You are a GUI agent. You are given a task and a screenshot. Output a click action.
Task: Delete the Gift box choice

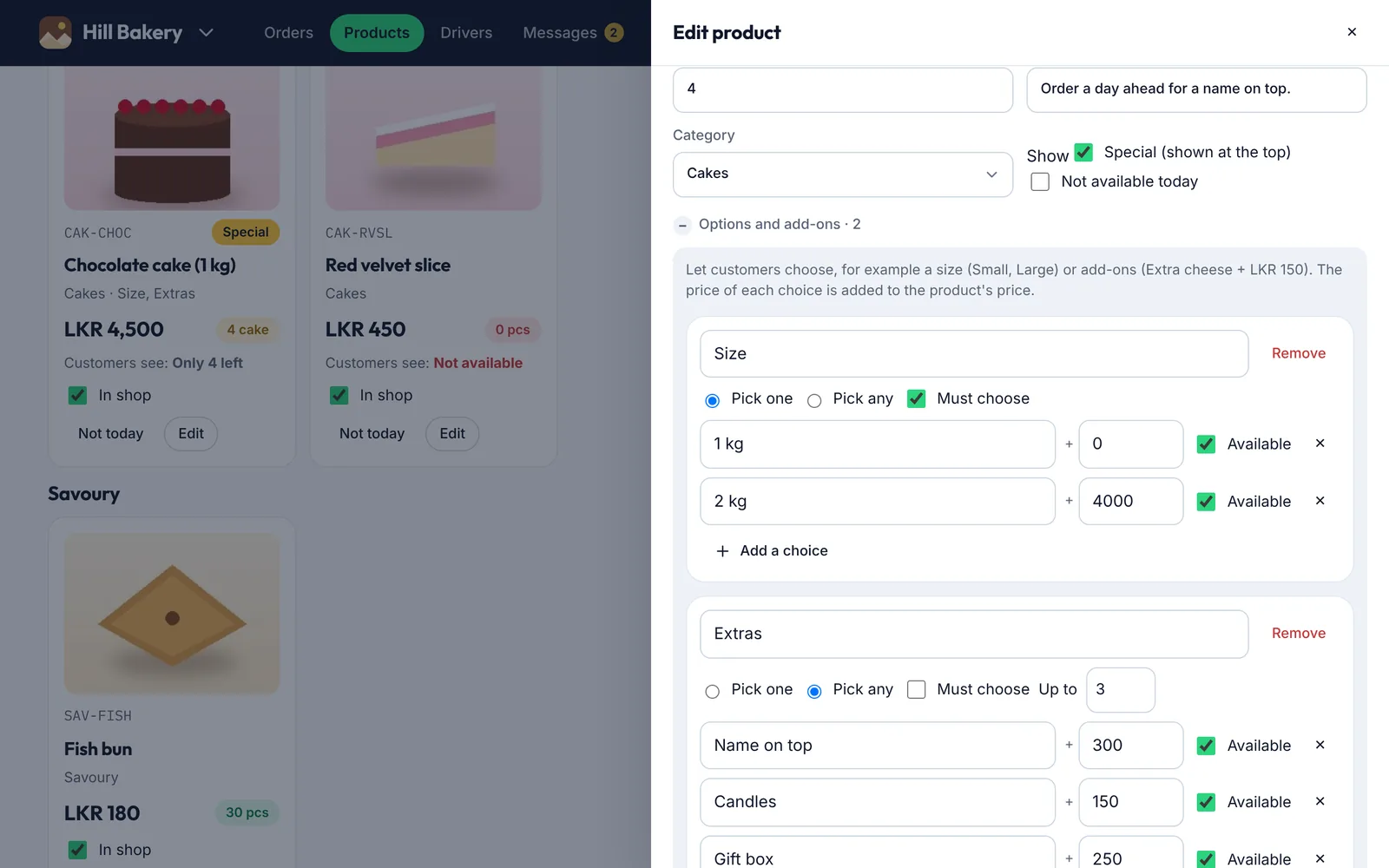click(x=1320, y=858)
